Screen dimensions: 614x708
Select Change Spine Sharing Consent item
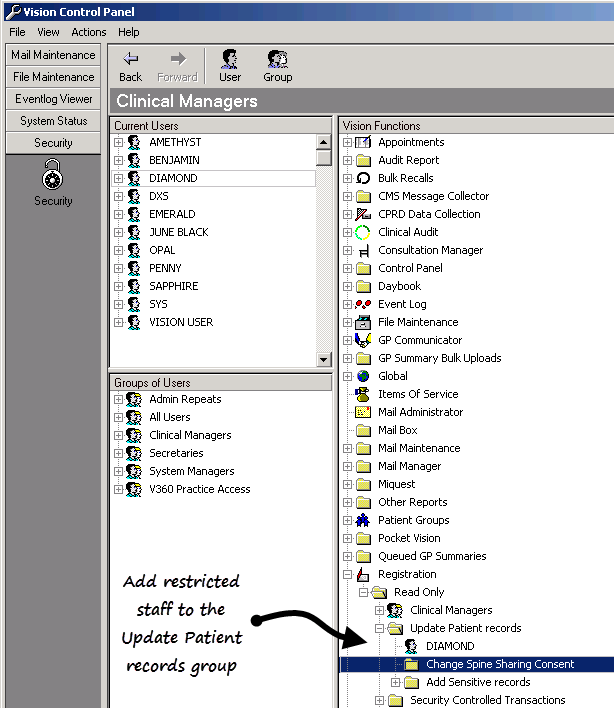[x=500, y=664]
